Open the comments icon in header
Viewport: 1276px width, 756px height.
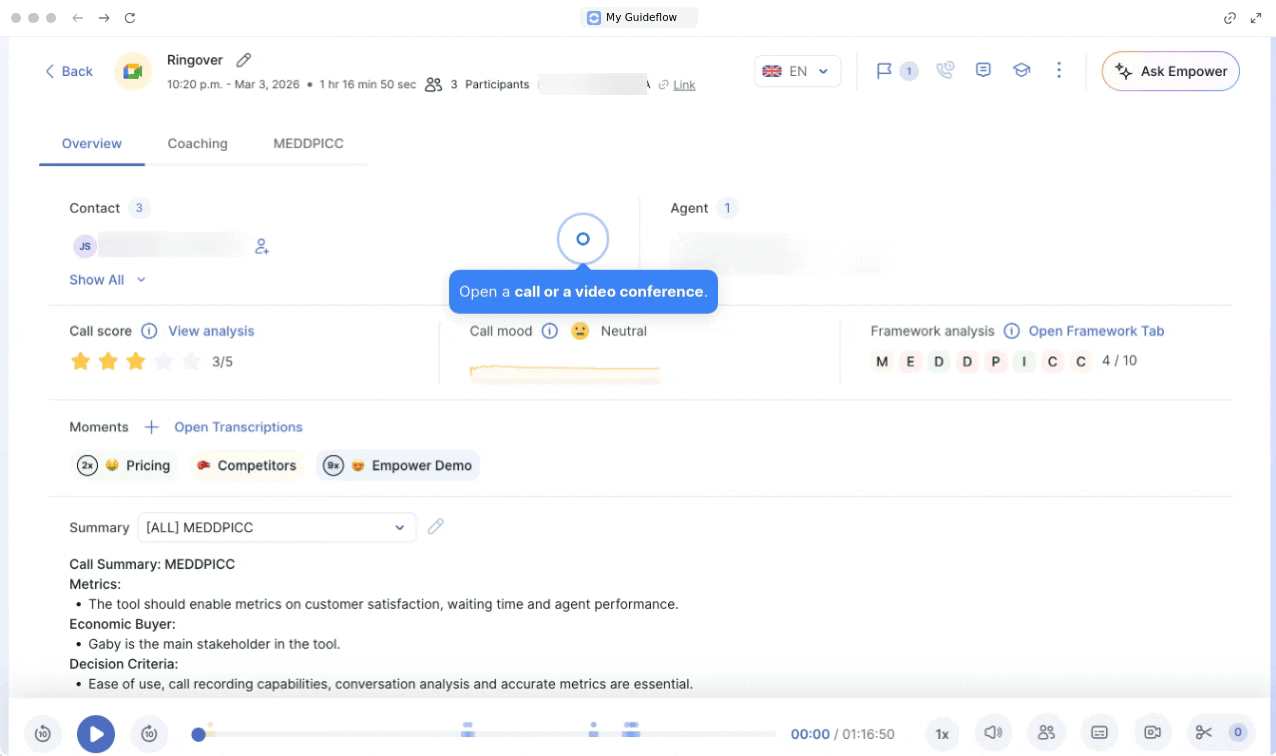click(983, 71)
